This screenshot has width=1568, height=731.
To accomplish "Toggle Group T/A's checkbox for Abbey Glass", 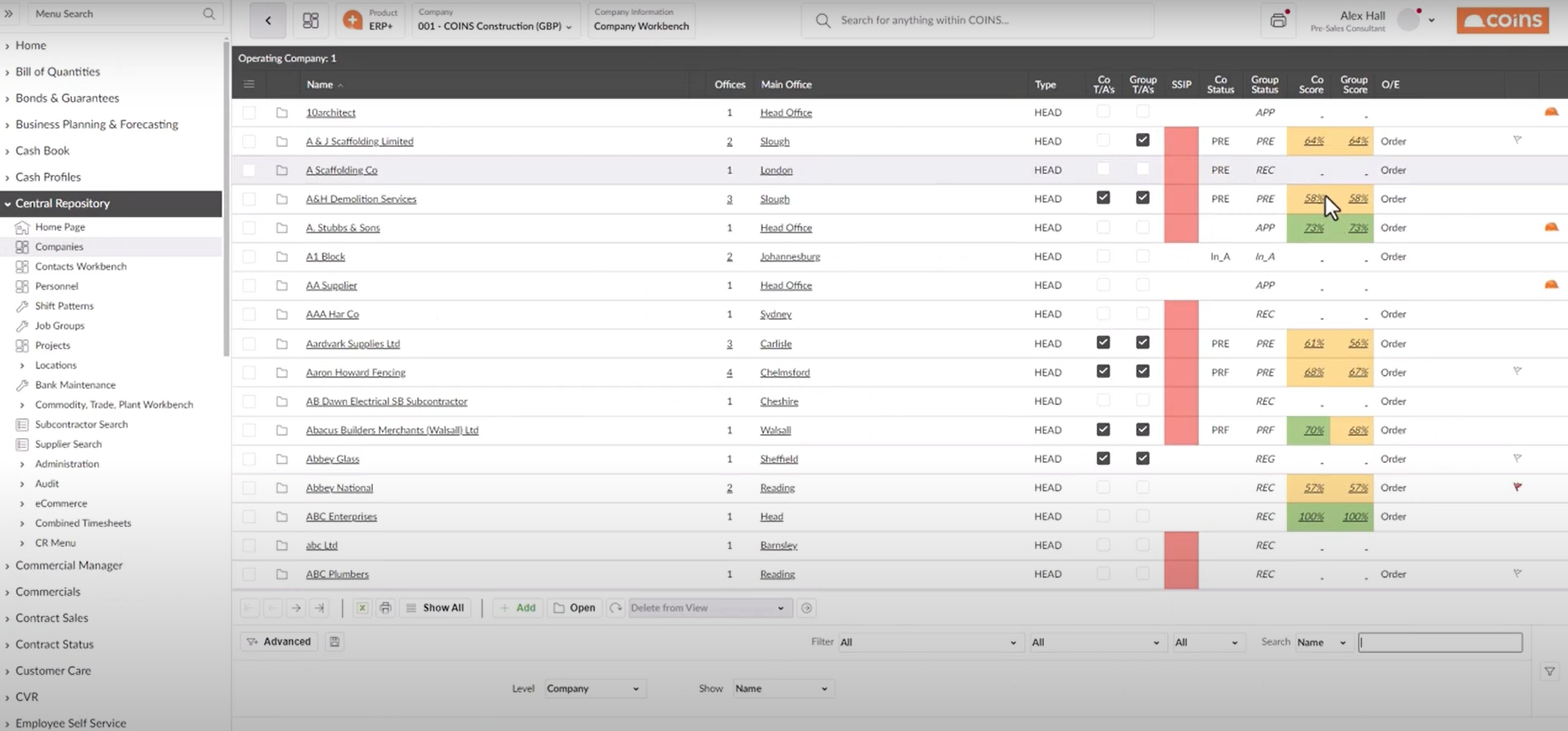I will [1142, 459].
